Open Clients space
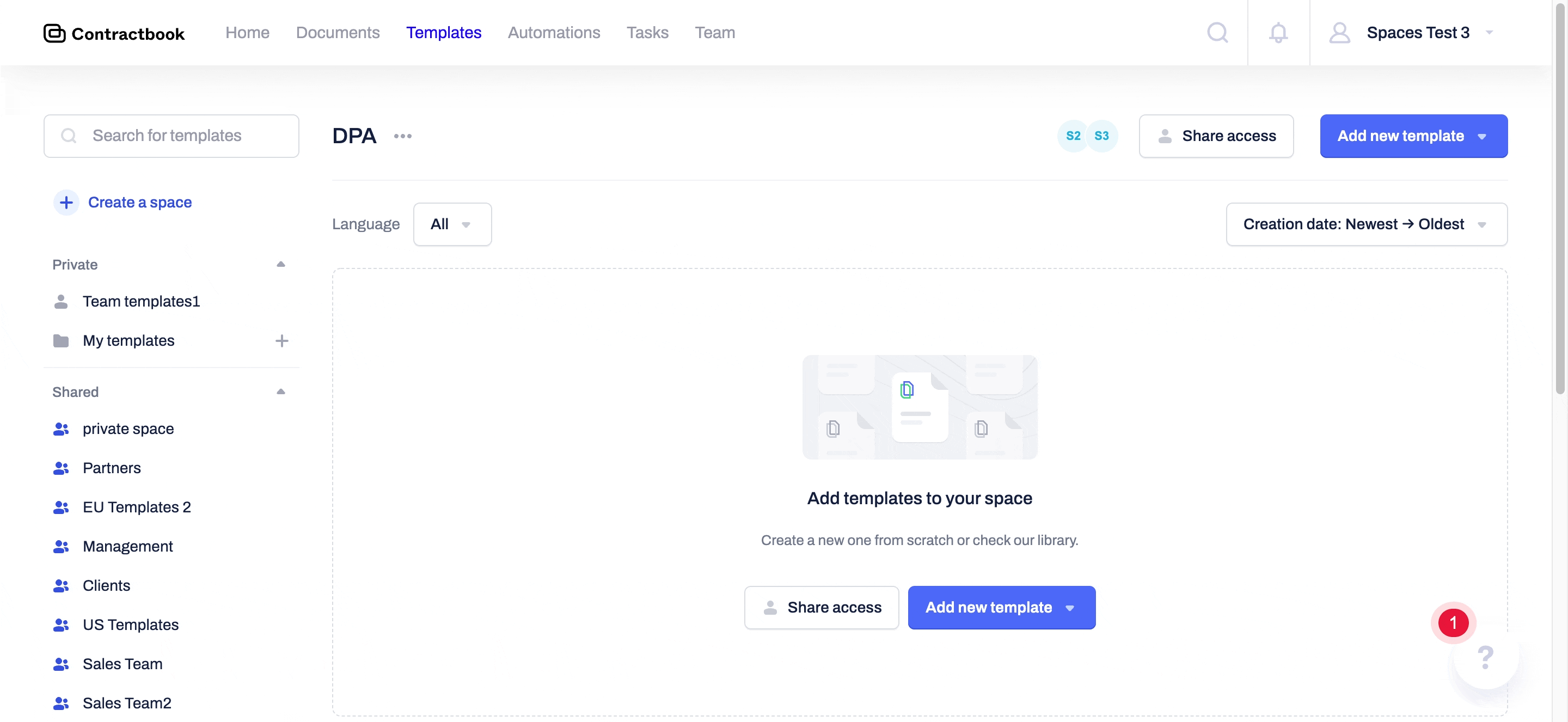1568x722 pixels. pos(107,585)
